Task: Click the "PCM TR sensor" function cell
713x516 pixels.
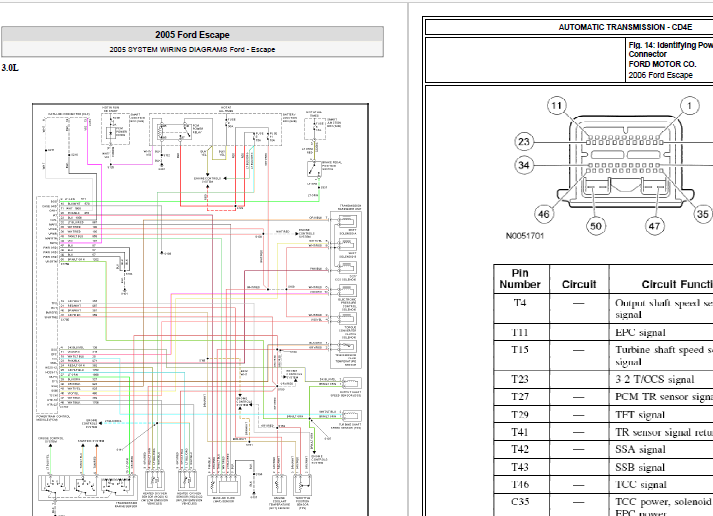Action: tap(661, 397)
